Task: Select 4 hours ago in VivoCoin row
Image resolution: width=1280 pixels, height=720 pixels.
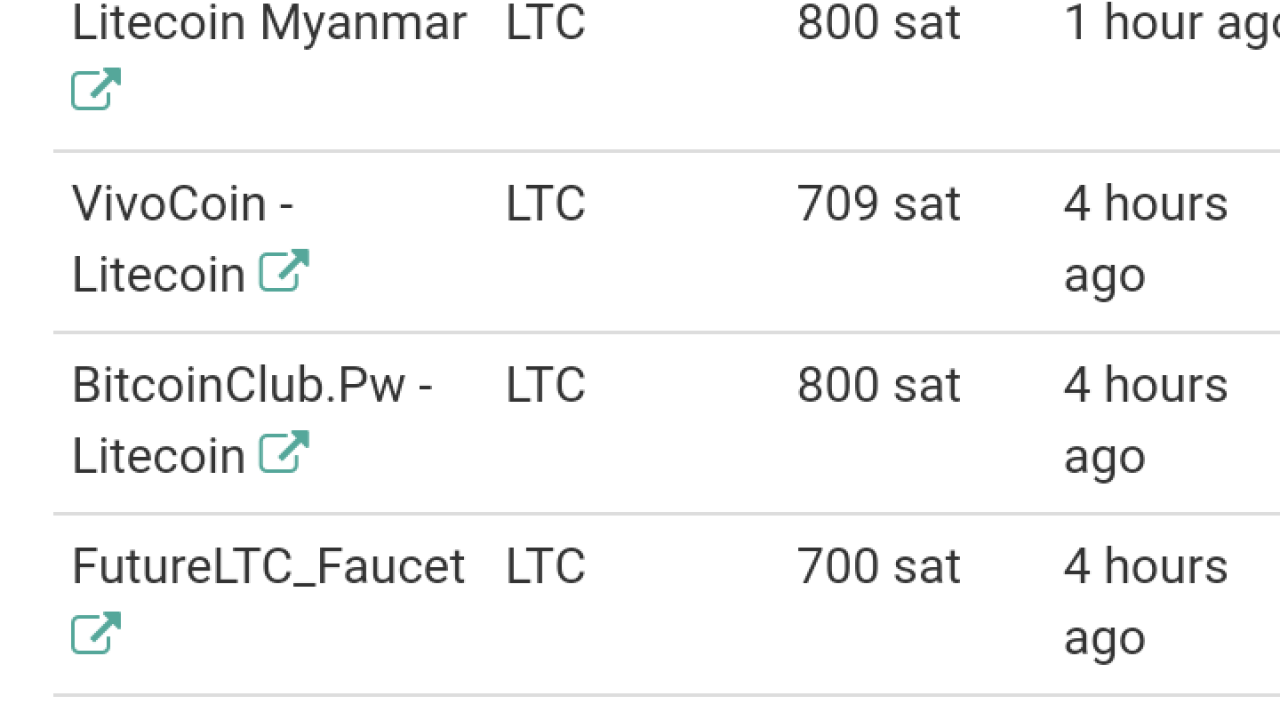Action: pyautogui.click(x=1145, y=238)
